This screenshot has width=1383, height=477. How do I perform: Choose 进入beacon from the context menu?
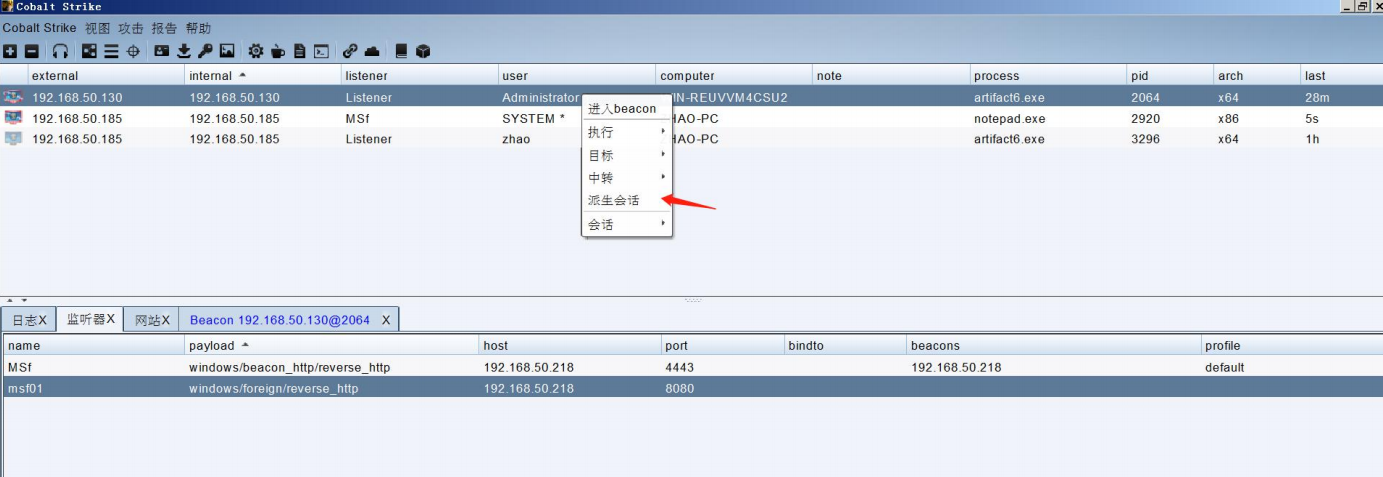[627, 108]
